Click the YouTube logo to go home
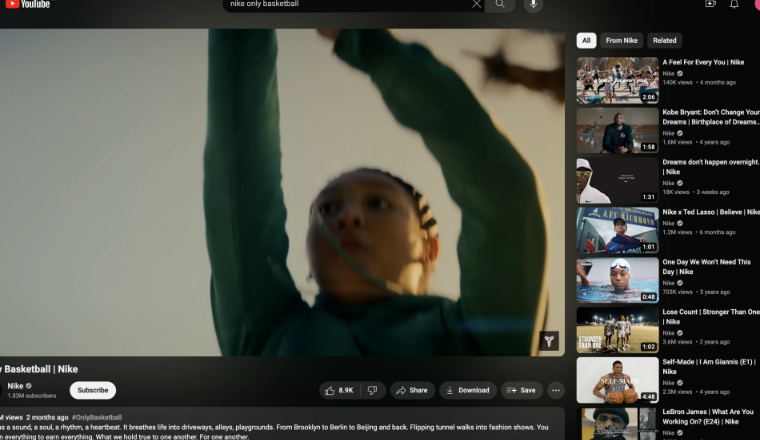 coord(28,4)
